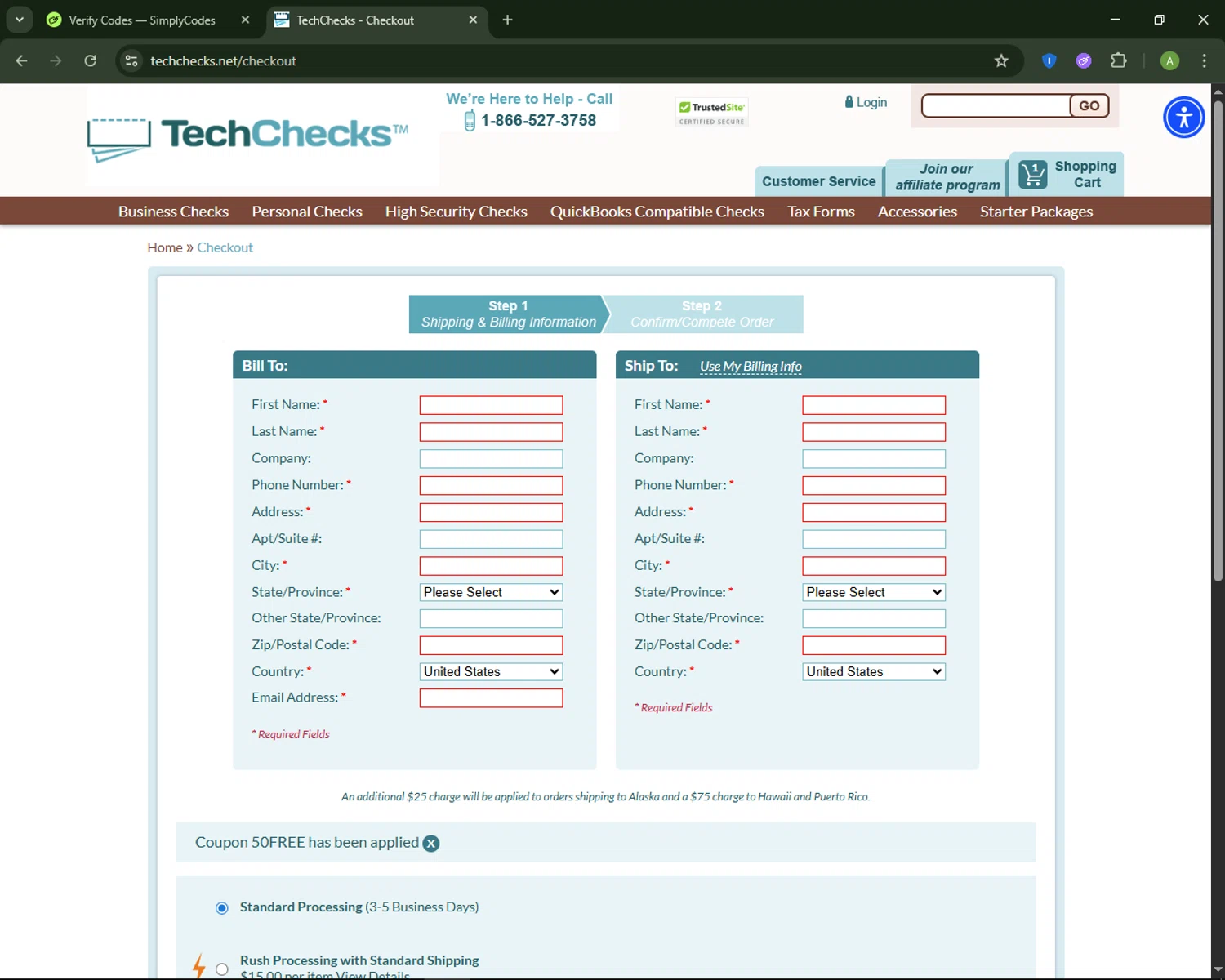Click the purple round extension icon

click(x=1084, y=60)
